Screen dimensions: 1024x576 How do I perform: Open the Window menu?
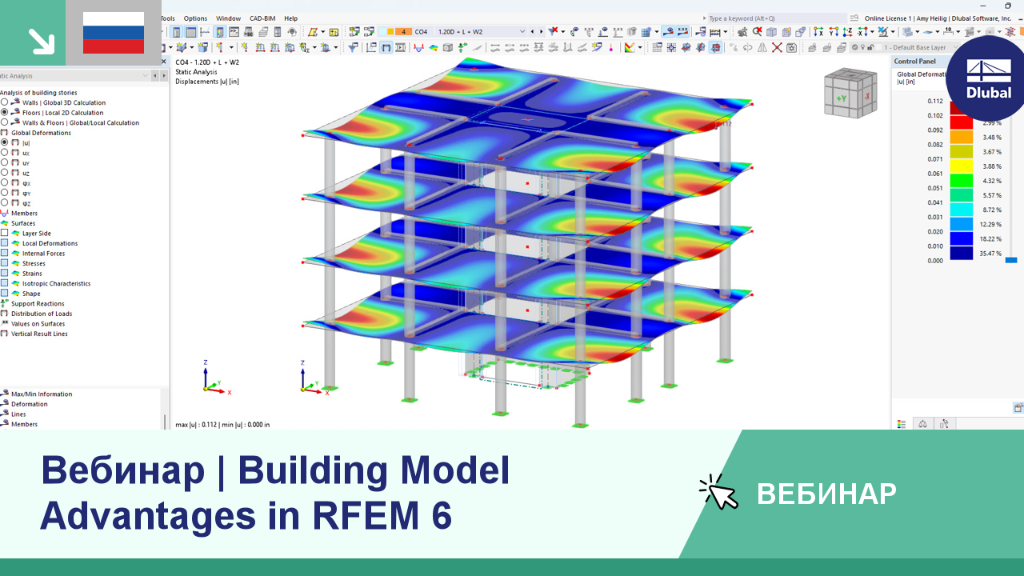[228, 18]
